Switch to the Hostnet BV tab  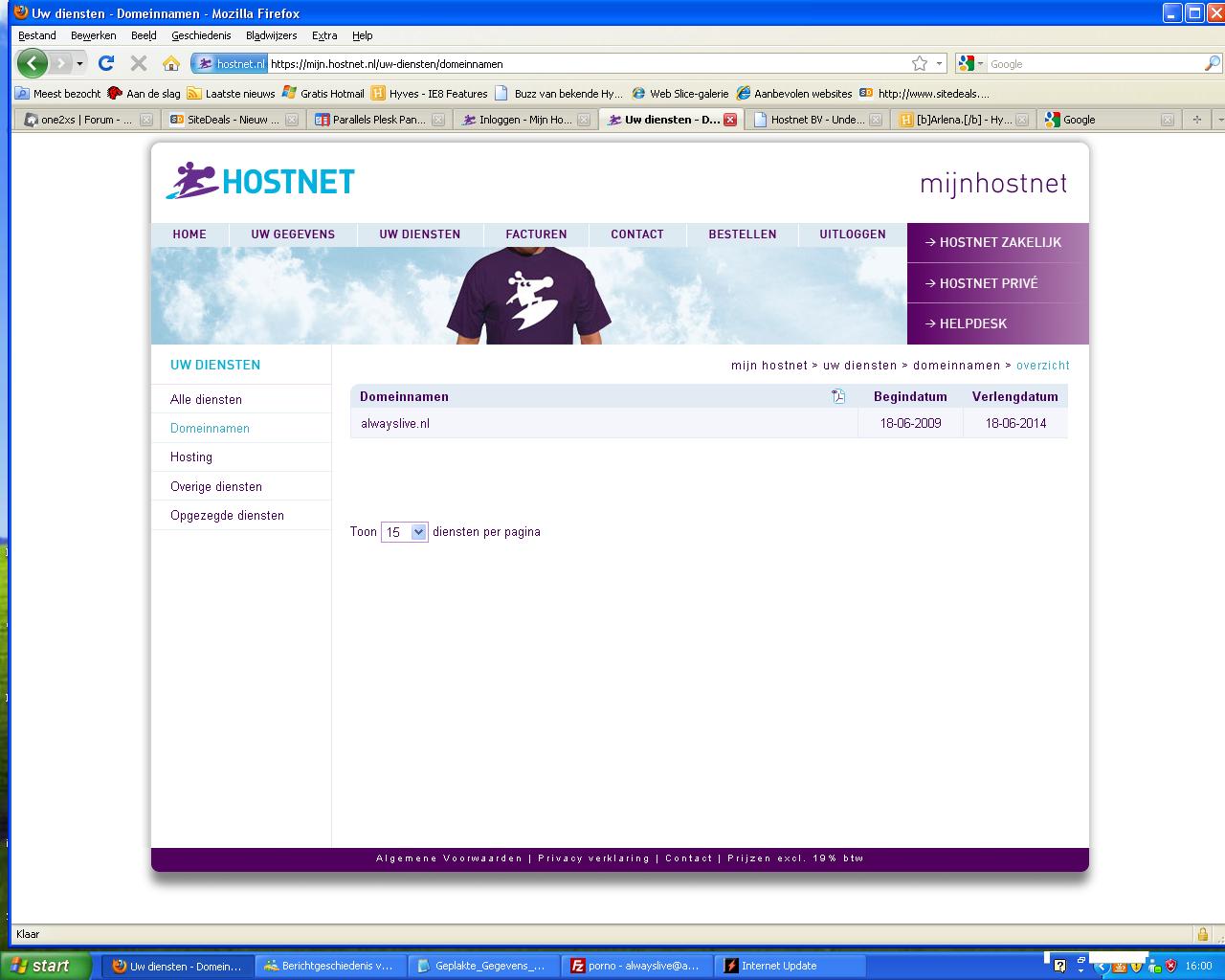click(x=817, y=120)
